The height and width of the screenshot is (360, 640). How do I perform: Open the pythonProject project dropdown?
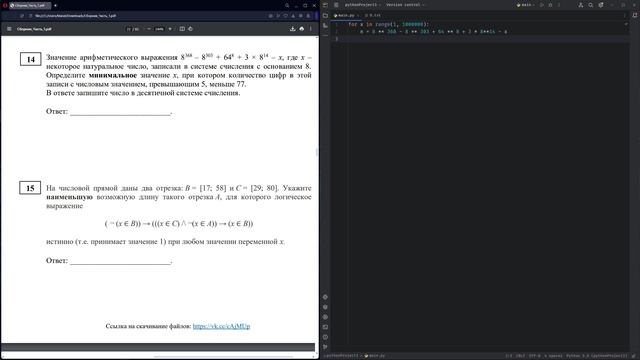[x=362, y=5]
